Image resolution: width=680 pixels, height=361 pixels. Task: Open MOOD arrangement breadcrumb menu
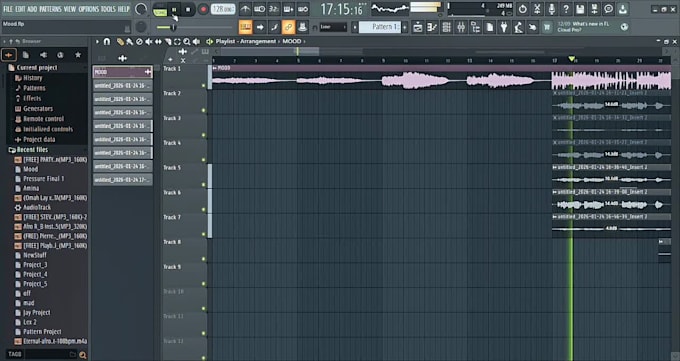pyautogui.click(x=291, y=41)
